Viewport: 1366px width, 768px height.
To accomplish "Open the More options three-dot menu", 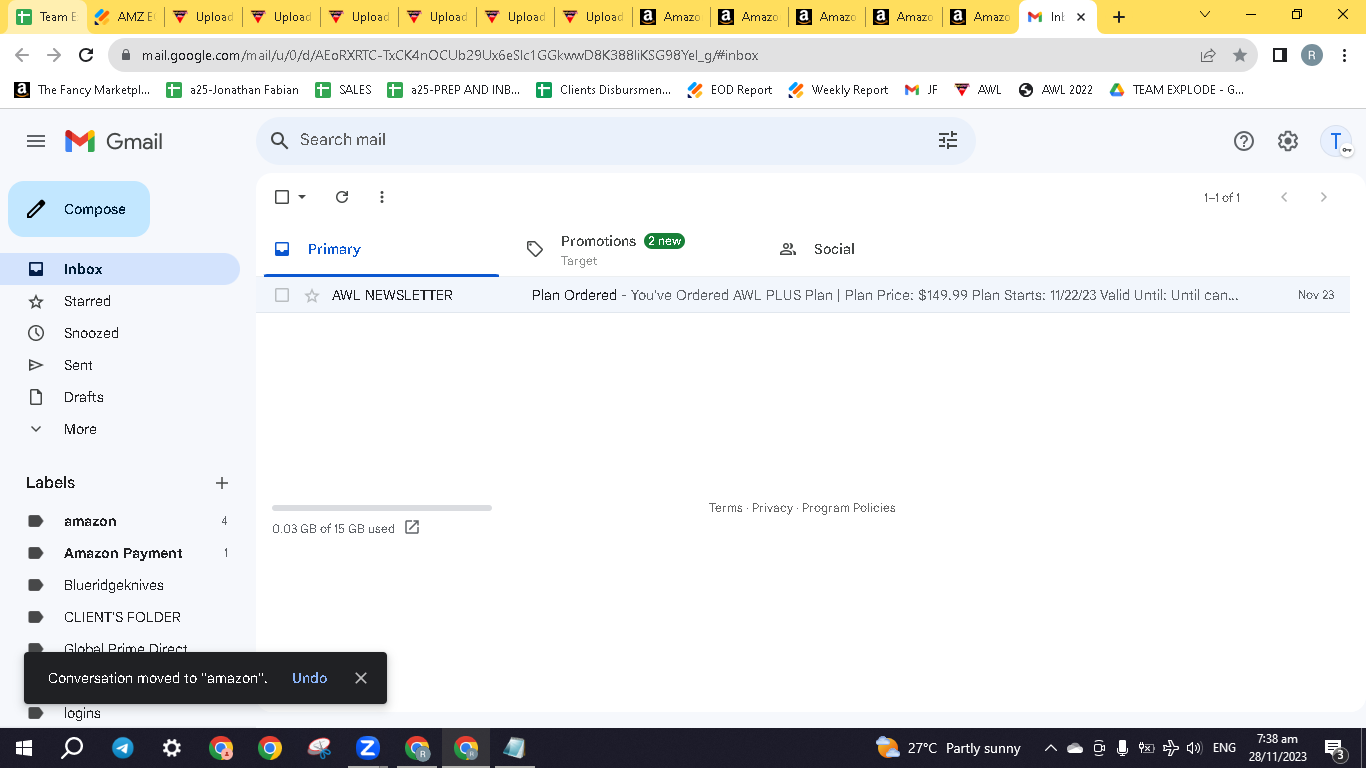I will pyautogui.click(x=382, y=197).
